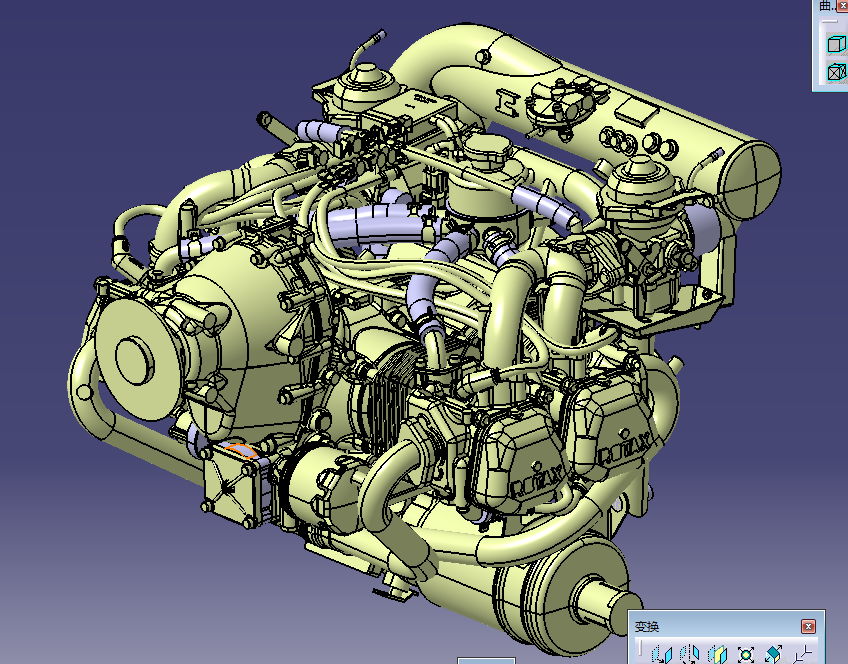This screenshot has width=848, height=664.
Task: Select the Affinity cube transformation icon
Action: click(773, 653)
